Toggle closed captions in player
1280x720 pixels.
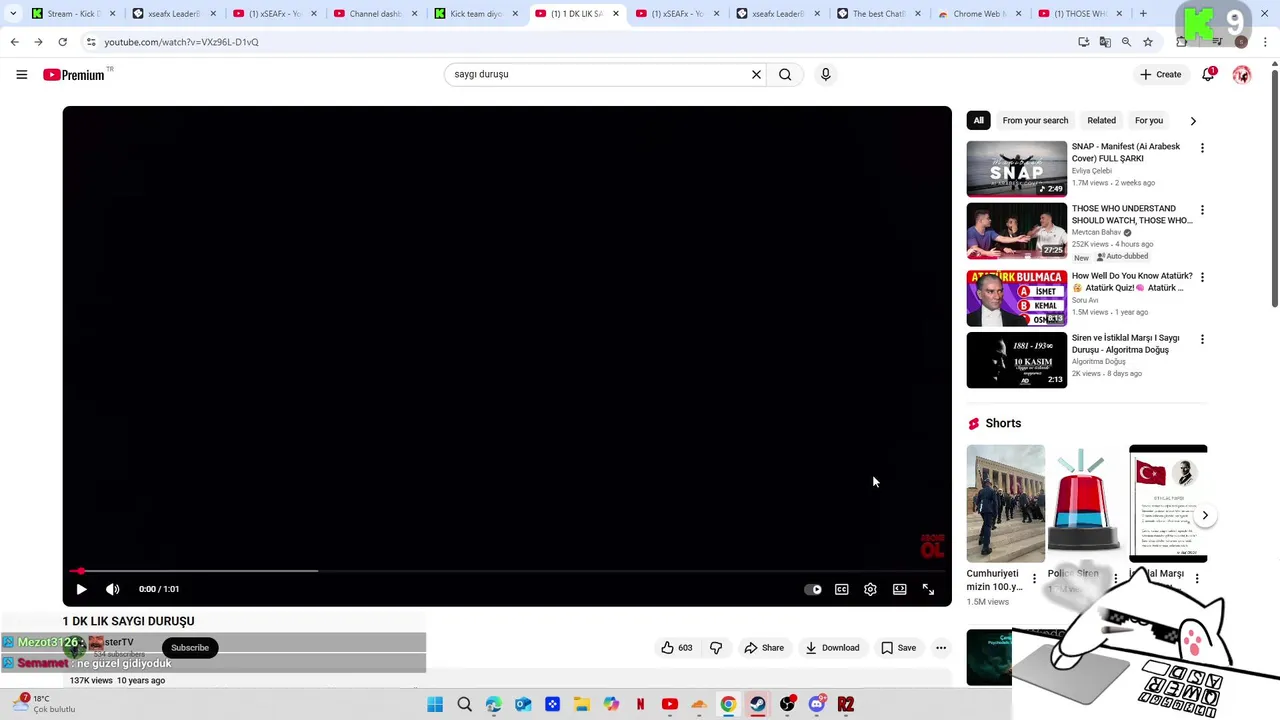[x=842, y=589]
